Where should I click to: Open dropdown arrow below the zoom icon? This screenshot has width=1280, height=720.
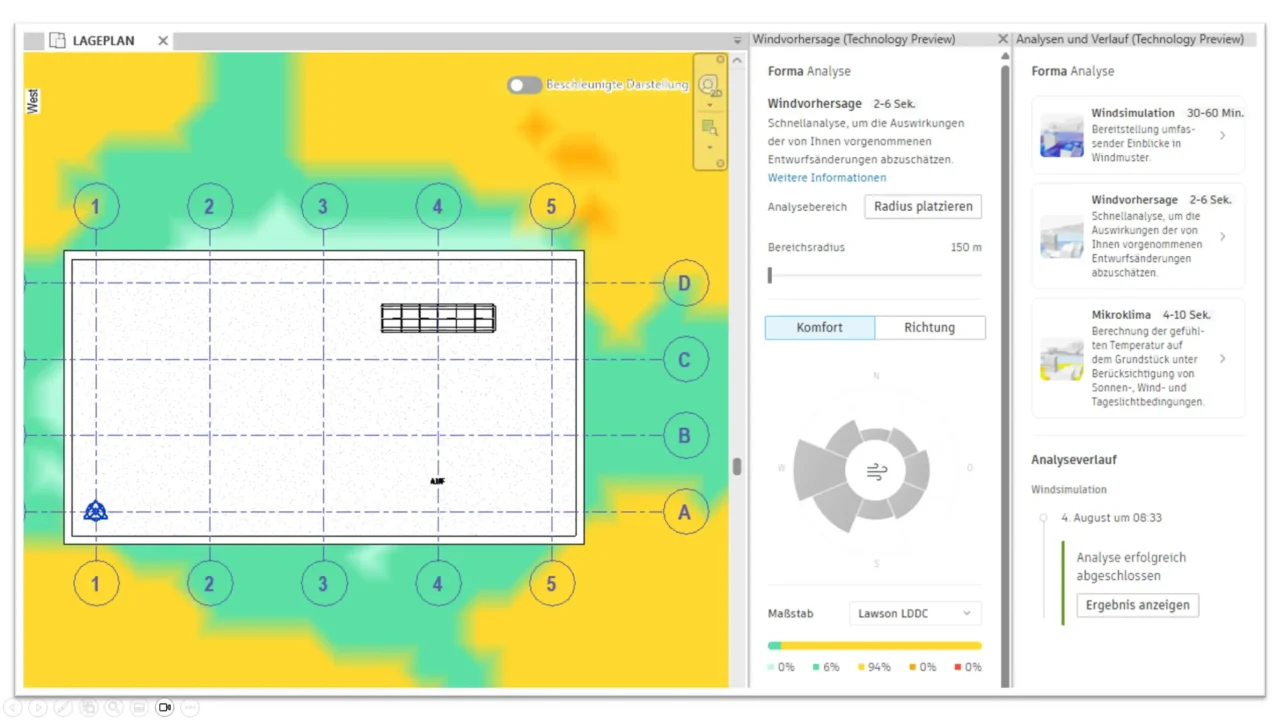[709, 147]
